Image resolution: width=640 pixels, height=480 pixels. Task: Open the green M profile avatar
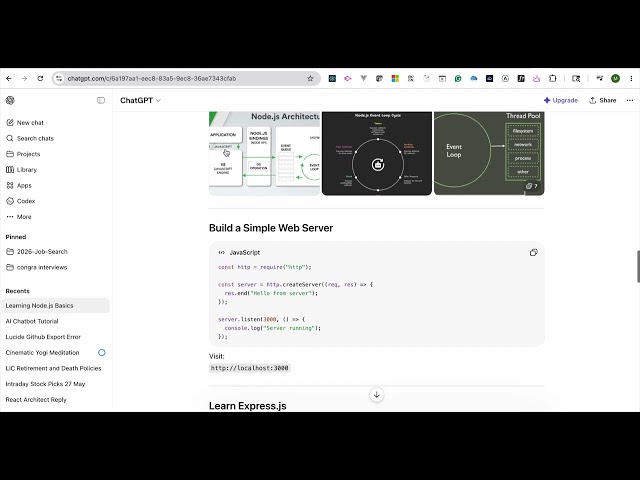[616, 78]
